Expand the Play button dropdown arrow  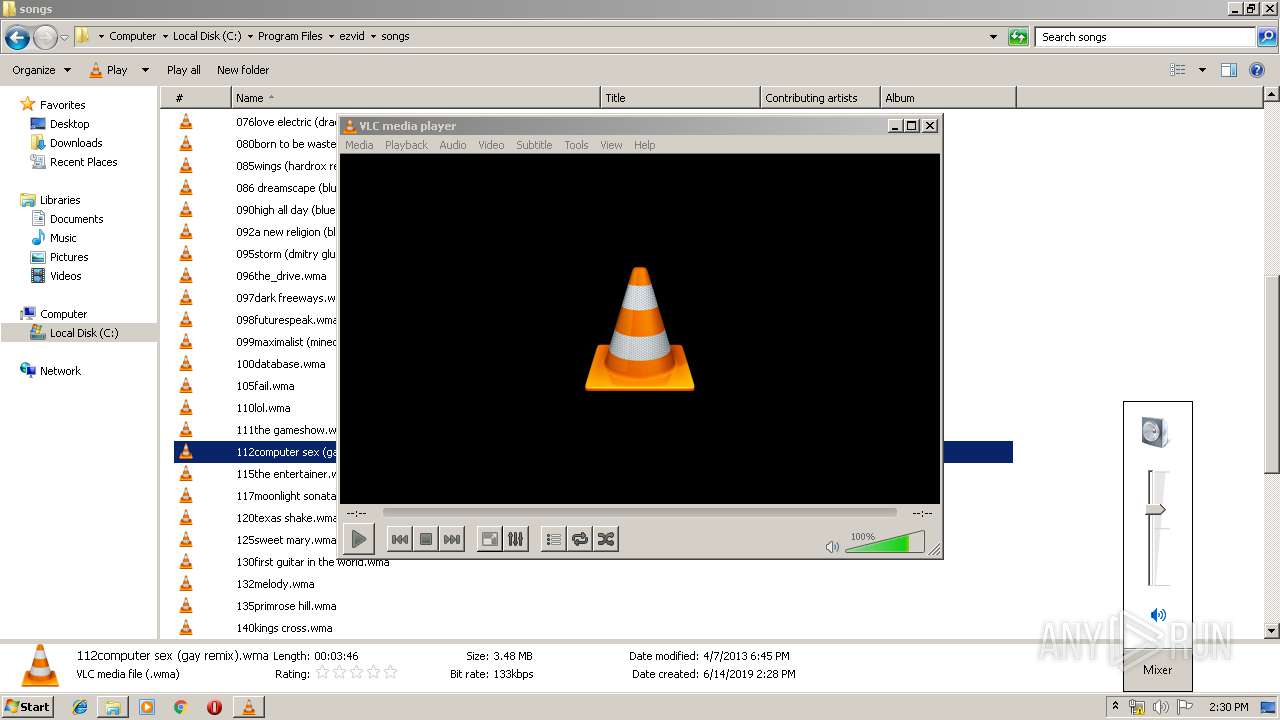pos(145,70)
